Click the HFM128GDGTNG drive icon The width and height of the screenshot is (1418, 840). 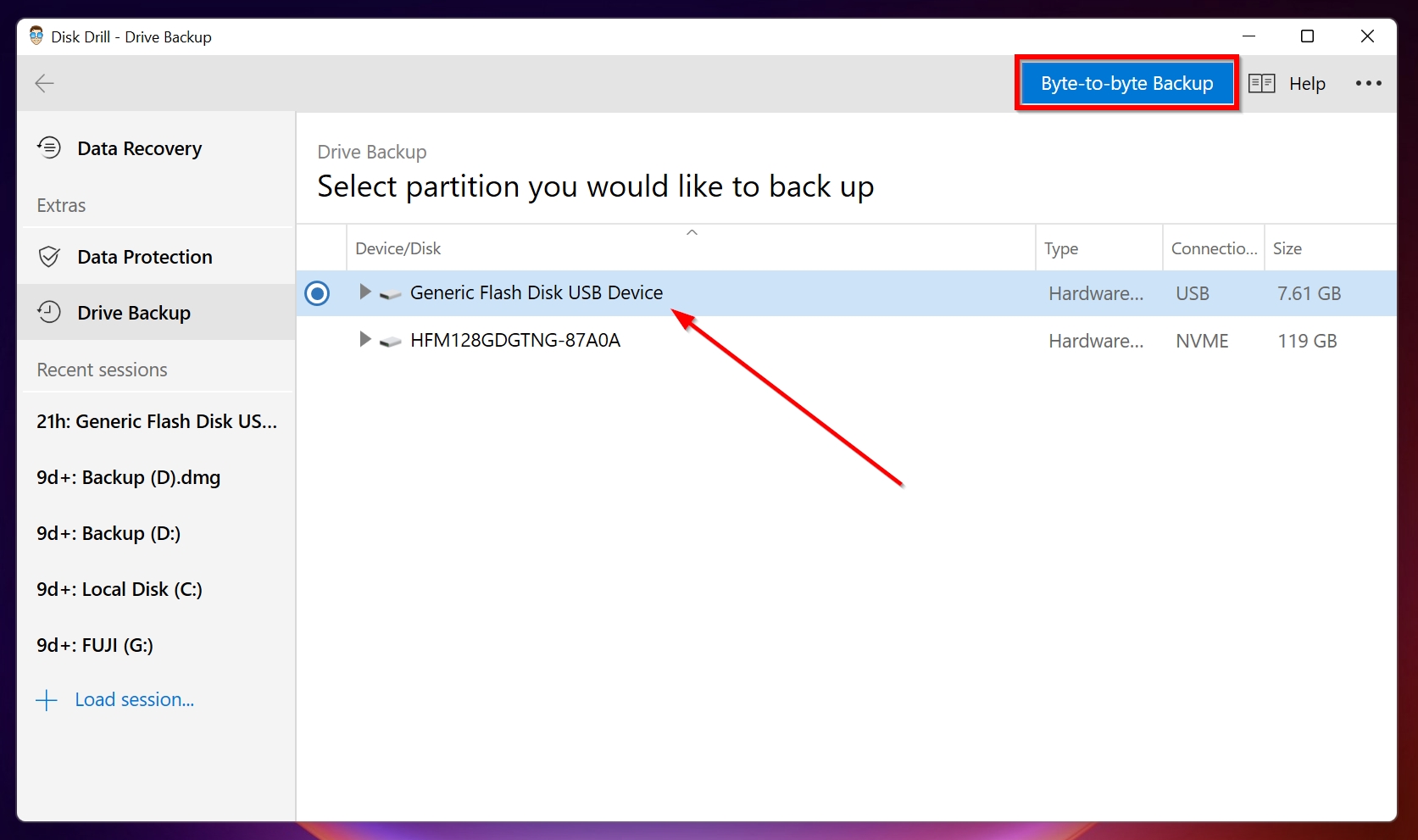click(x=390, y=342)
